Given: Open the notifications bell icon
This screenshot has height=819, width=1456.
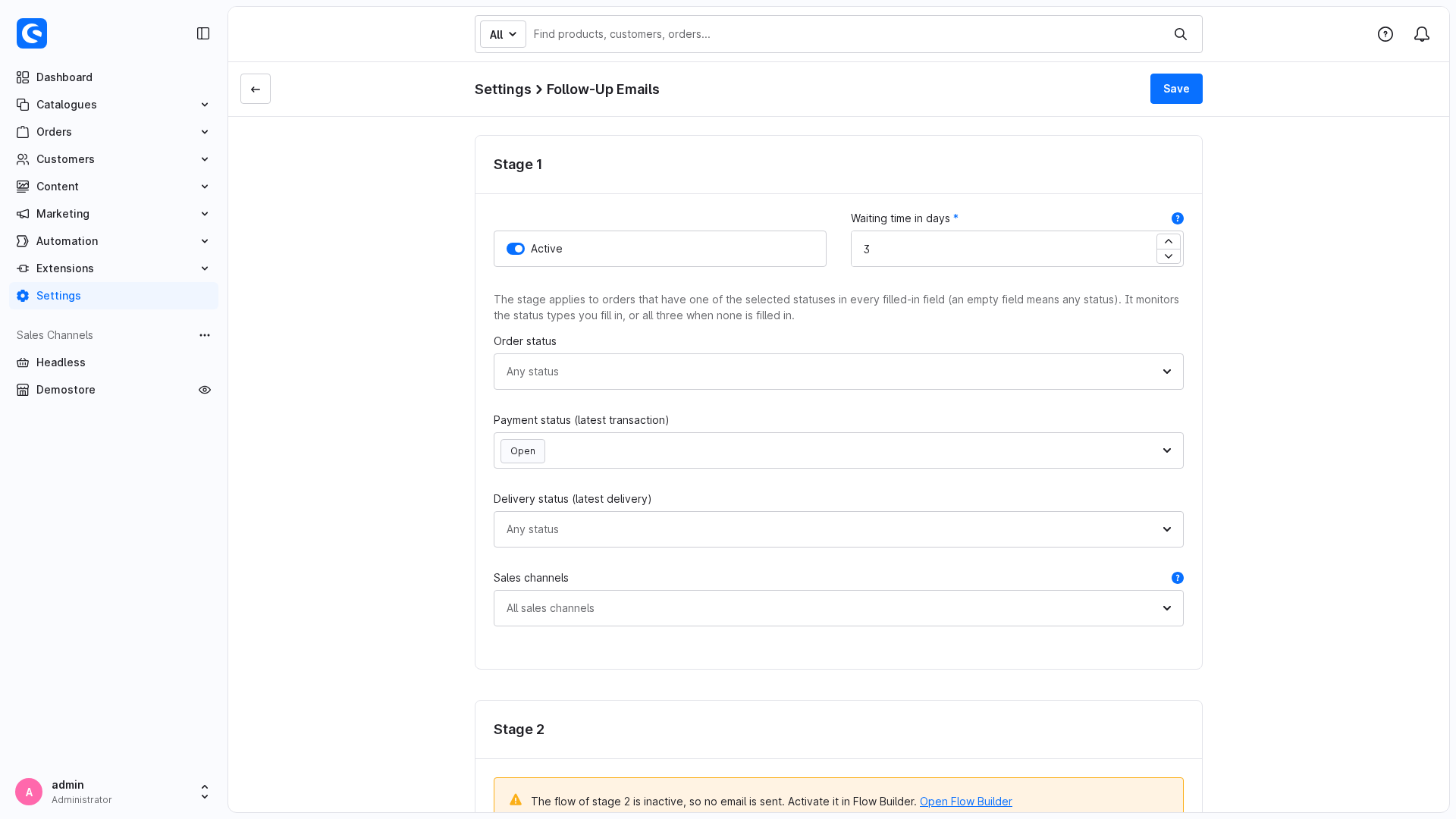Looking at the screenshot, I should coord(1422,34).
